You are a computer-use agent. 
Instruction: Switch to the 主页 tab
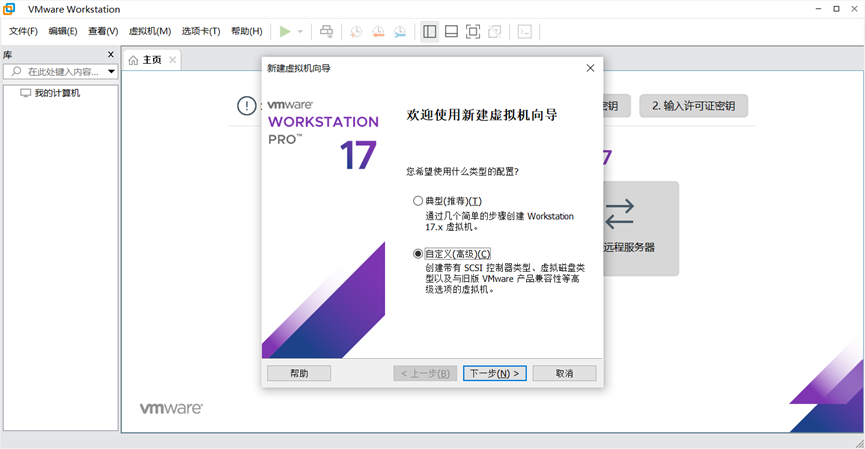coord(152,60)
